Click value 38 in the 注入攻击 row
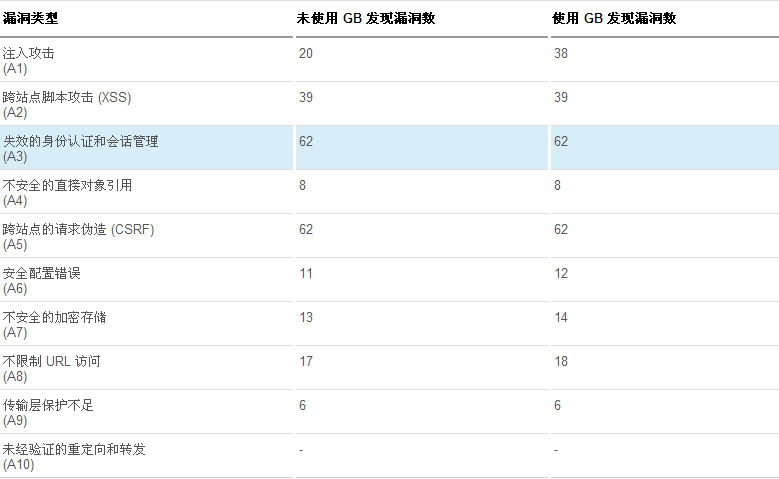779x479 pixels. click(561, 53)
